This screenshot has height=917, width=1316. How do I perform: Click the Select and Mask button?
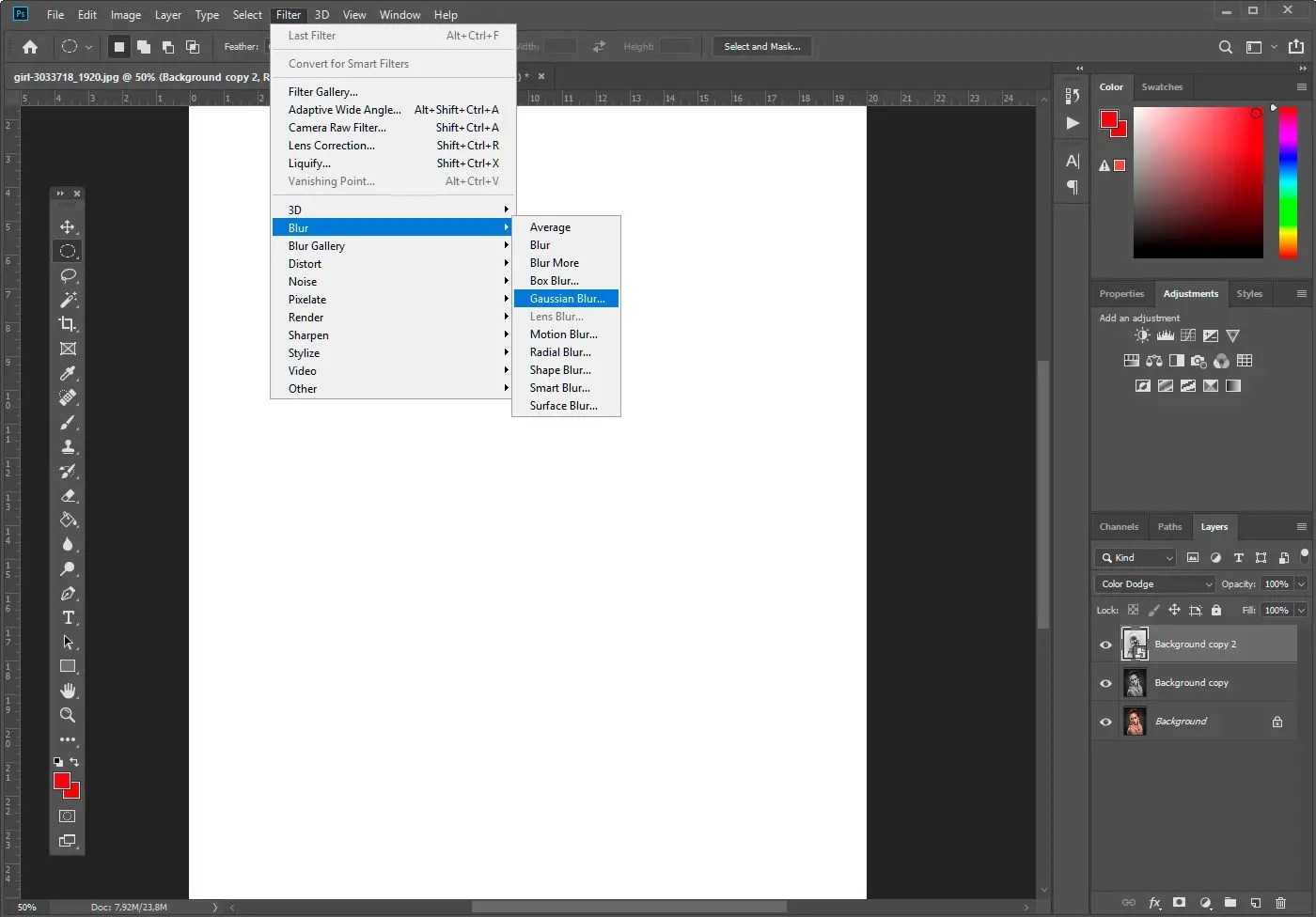click(761, 46)
